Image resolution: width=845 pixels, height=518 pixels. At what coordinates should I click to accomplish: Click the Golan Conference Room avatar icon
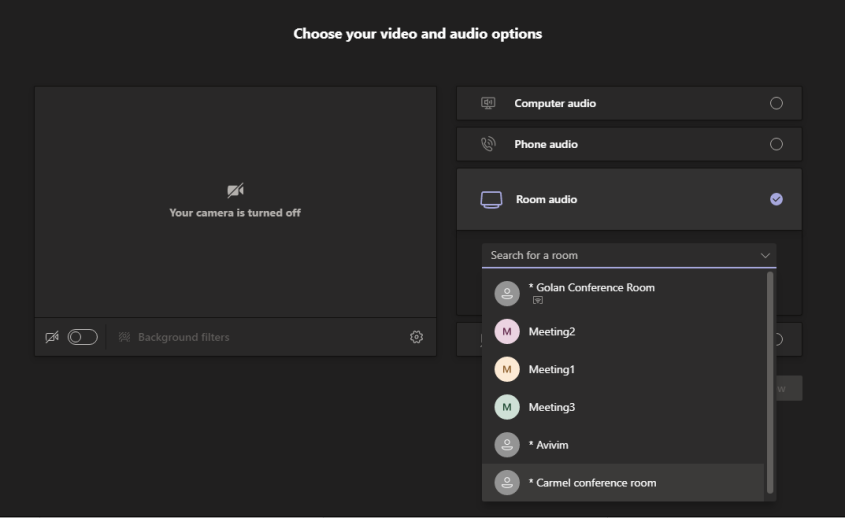507,293
